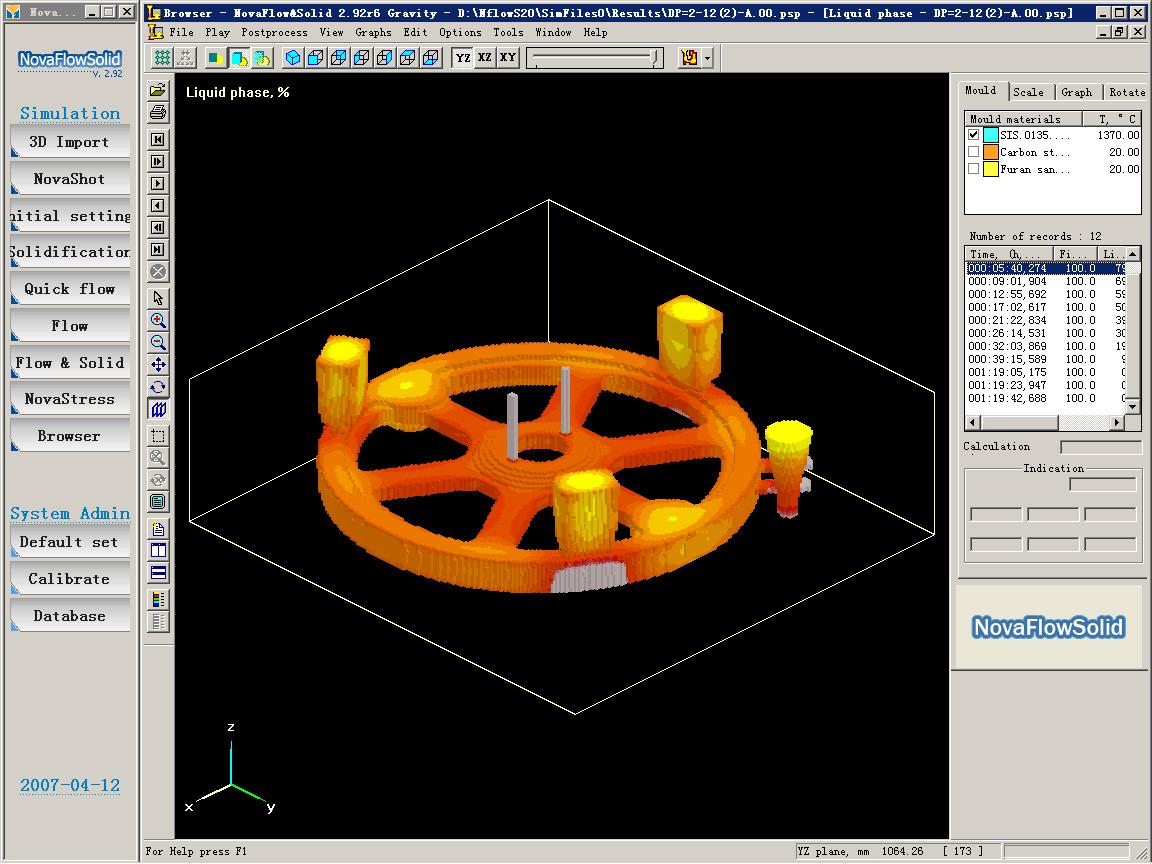Click the NovaShot button

[x=70, y=178]
